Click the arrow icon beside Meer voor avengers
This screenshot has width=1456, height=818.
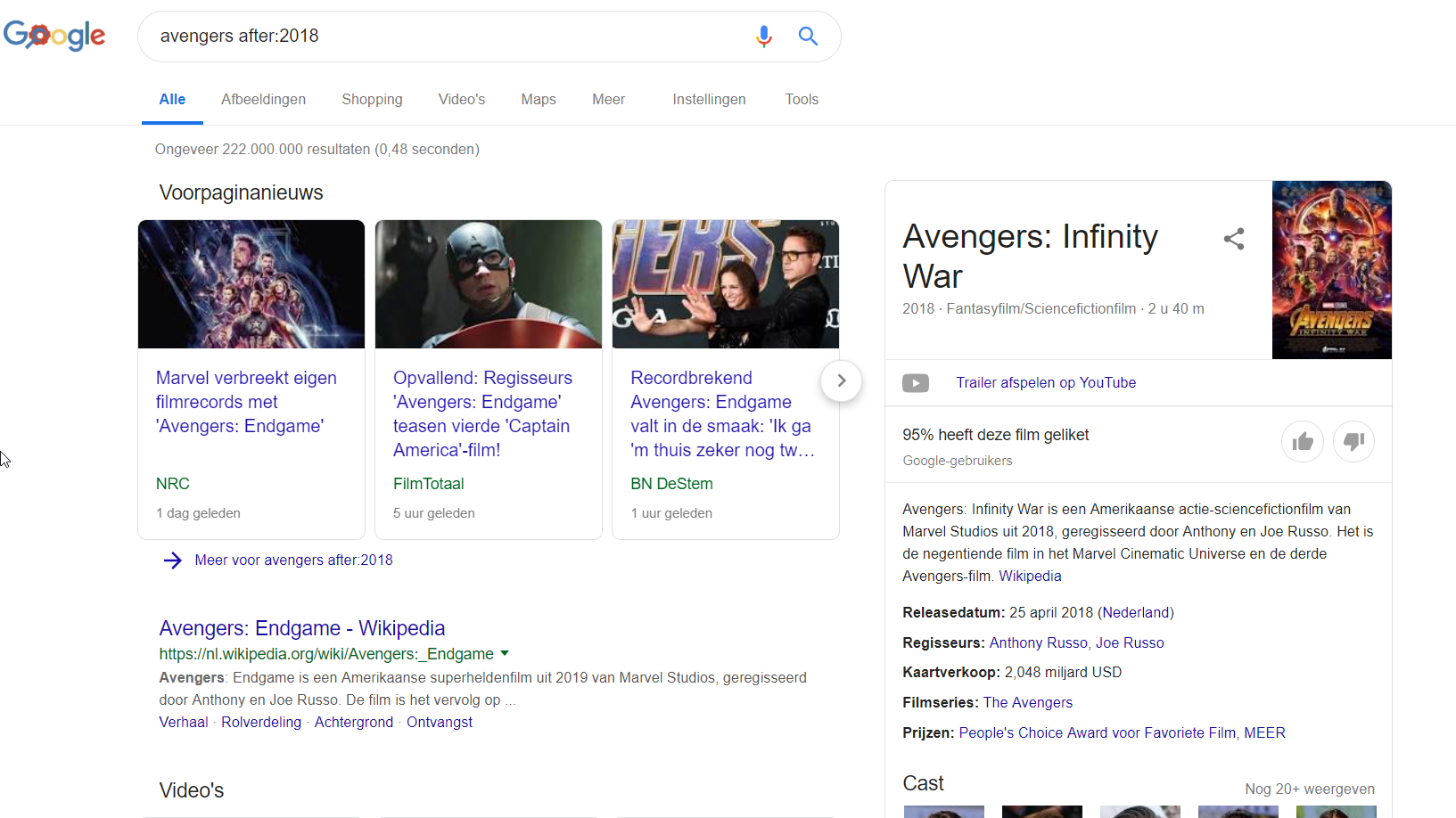click(x=173, y=560)
